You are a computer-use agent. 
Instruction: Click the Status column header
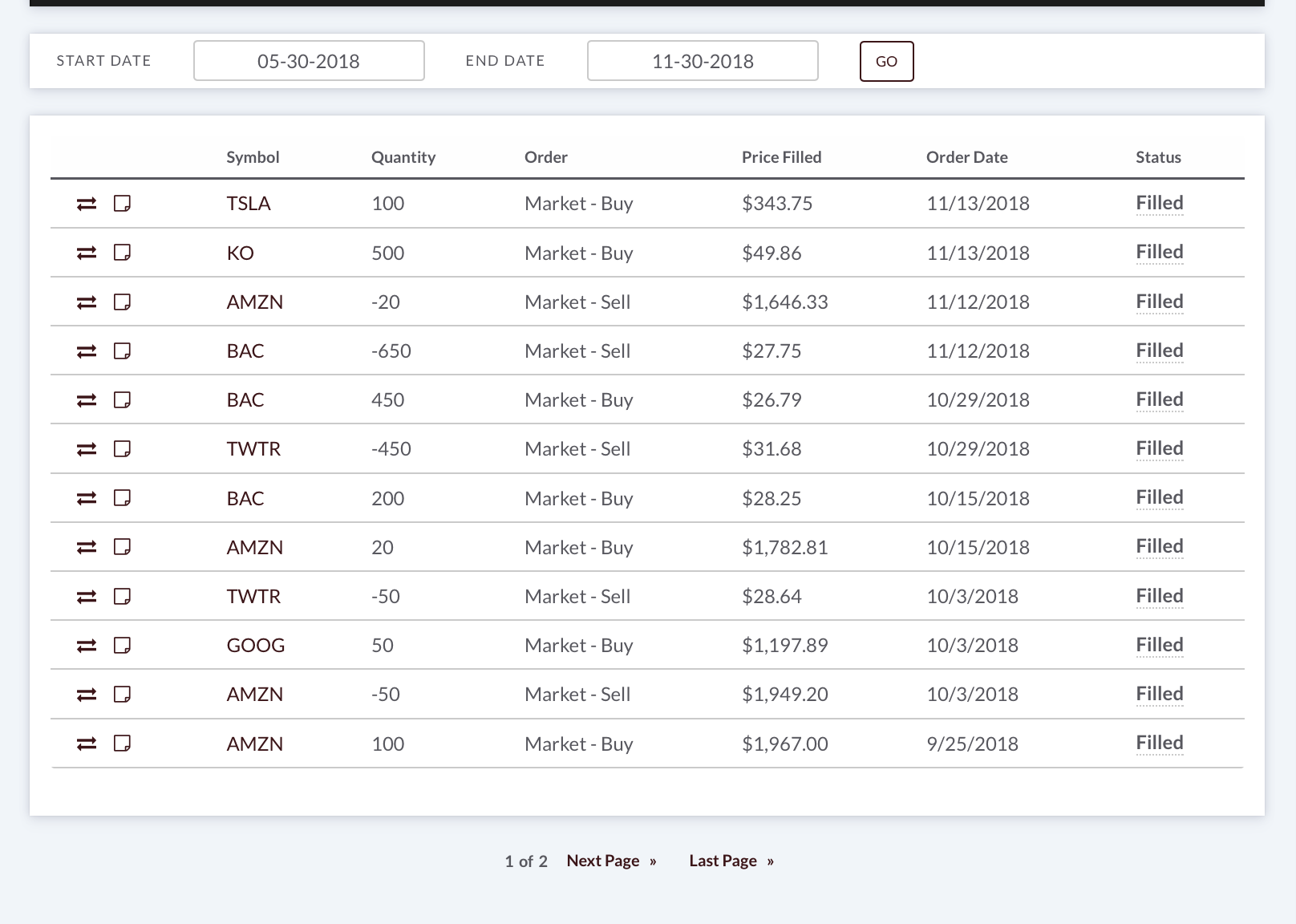(1158, 157)
